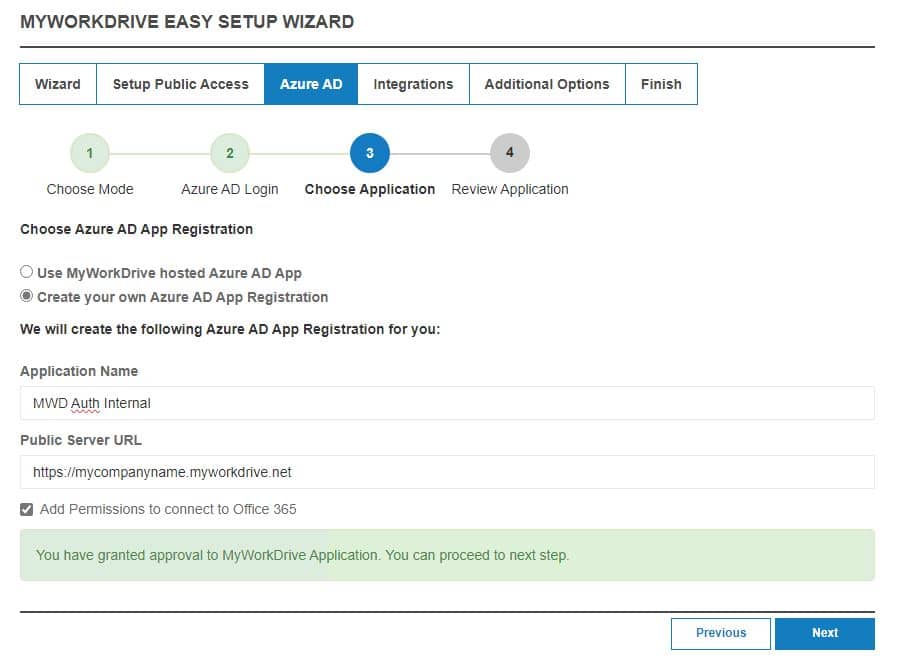Uncheck Add Permissions to connect to Office 365
Image resolution: width=901 pixels, height=663 pixels.
click(x=27, y=509)
